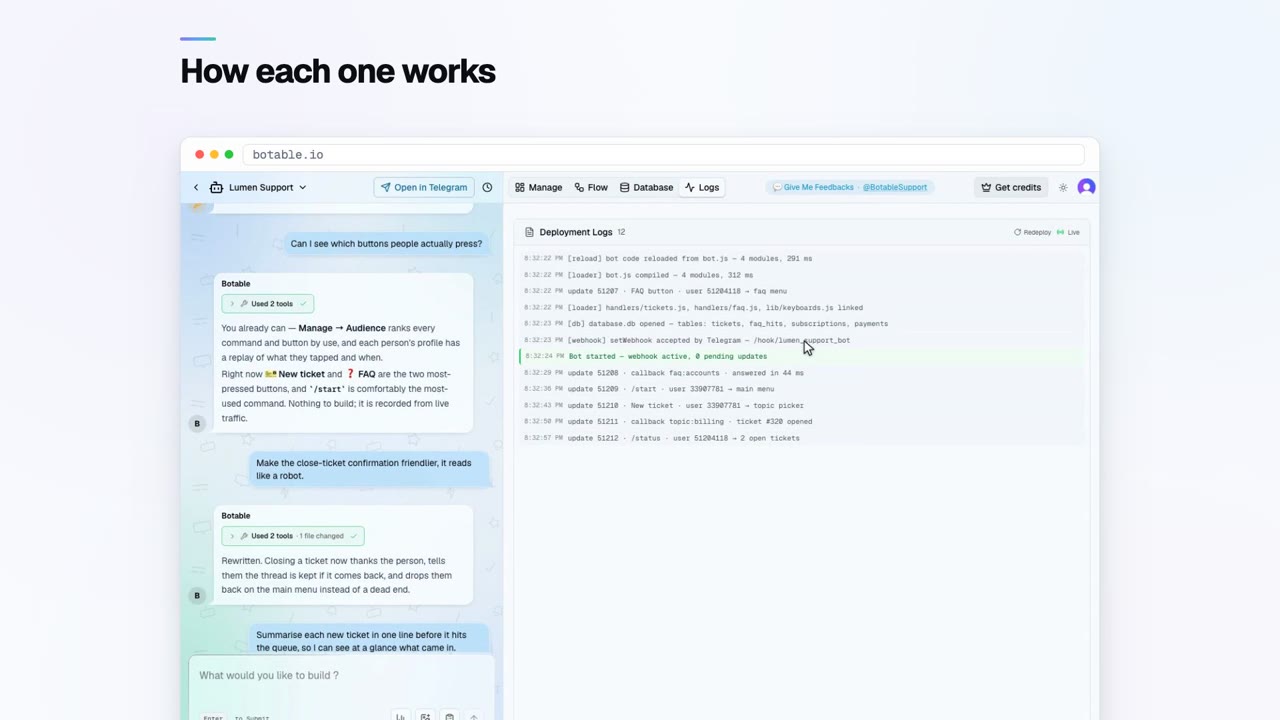Expand the first "Used 2 tools" section
Viewport: 1280px width, 720px height.
tap(267, 303)
